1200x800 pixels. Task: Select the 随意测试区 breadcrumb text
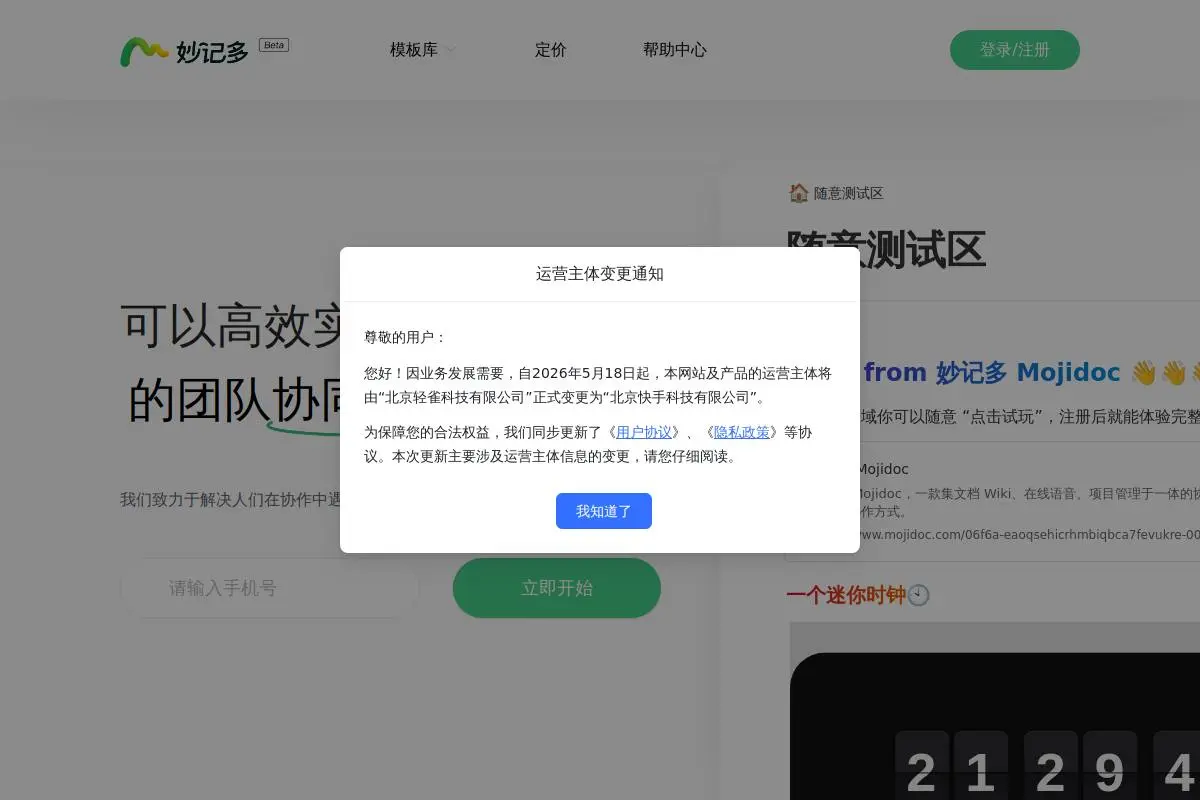[x=849, y=194]
